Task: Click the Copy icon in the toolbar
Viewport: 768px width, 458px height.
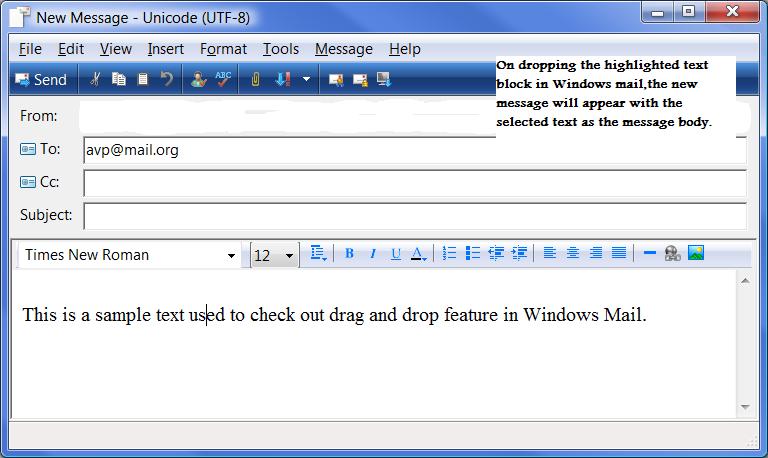Action: point(119,79)
